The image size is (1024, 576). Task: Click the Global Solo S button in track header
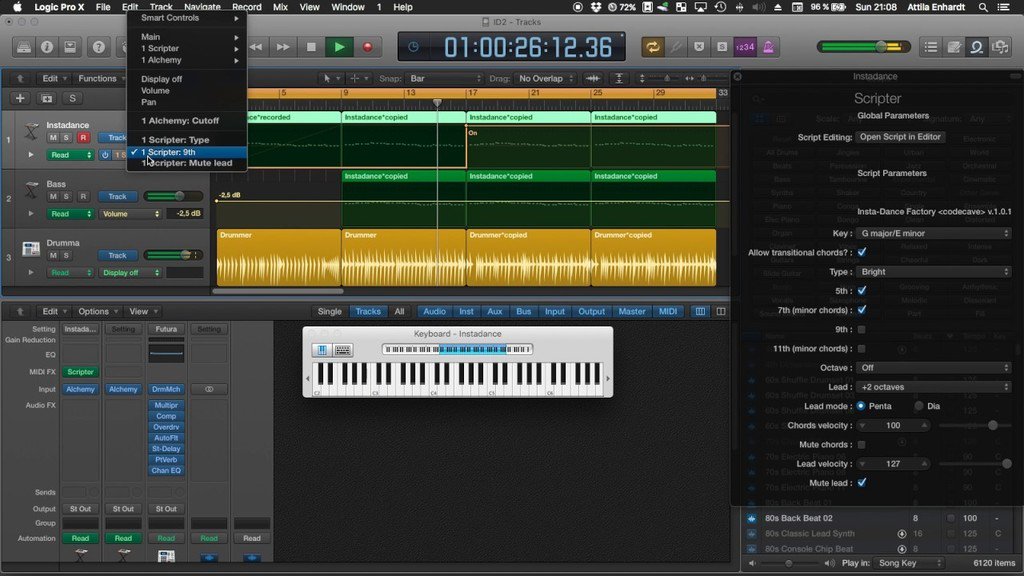coord(72,98)
